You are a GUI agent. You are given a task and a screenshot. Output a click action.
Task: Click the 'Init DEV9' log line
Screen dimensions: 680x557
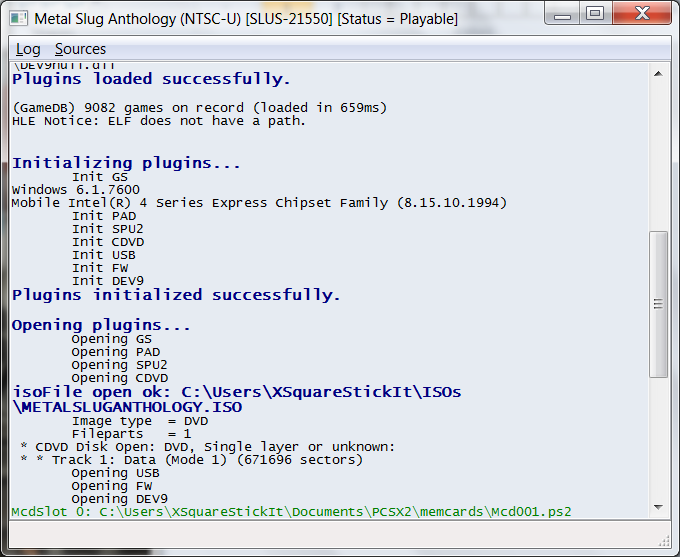(108, 281)
